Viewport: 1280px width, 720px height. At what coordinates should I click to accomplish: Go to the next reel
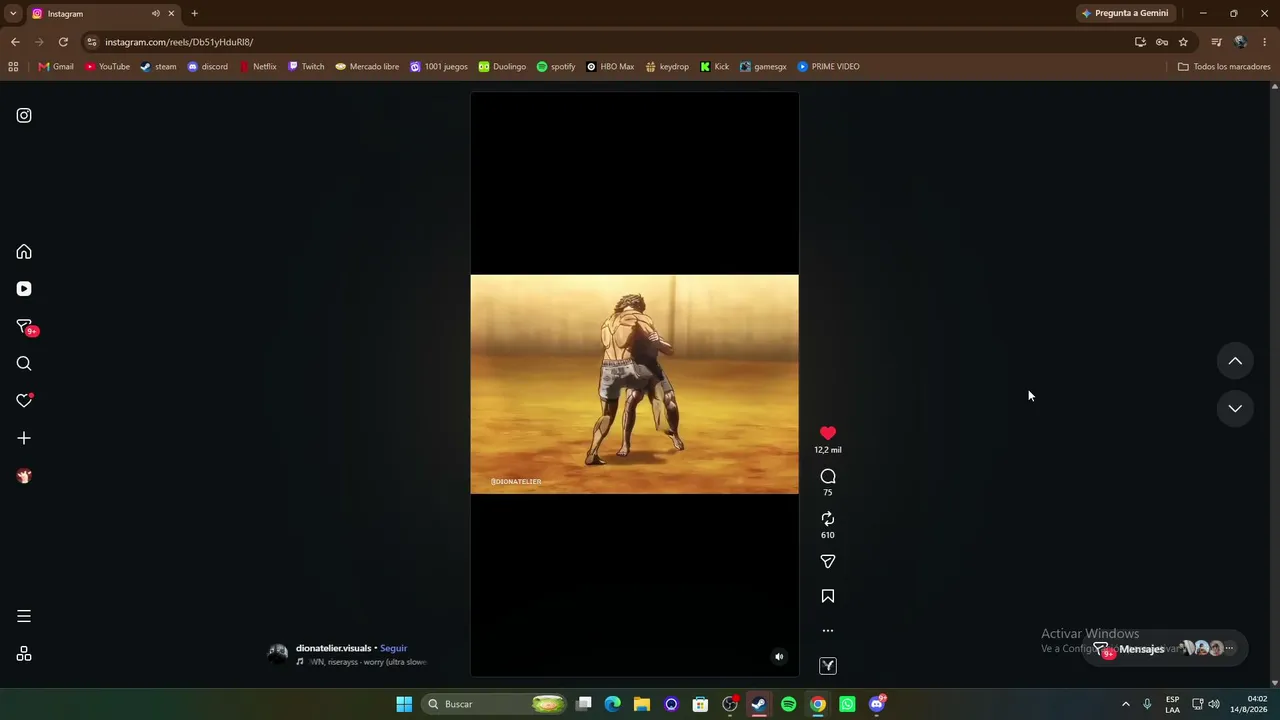coord(1235,408)
